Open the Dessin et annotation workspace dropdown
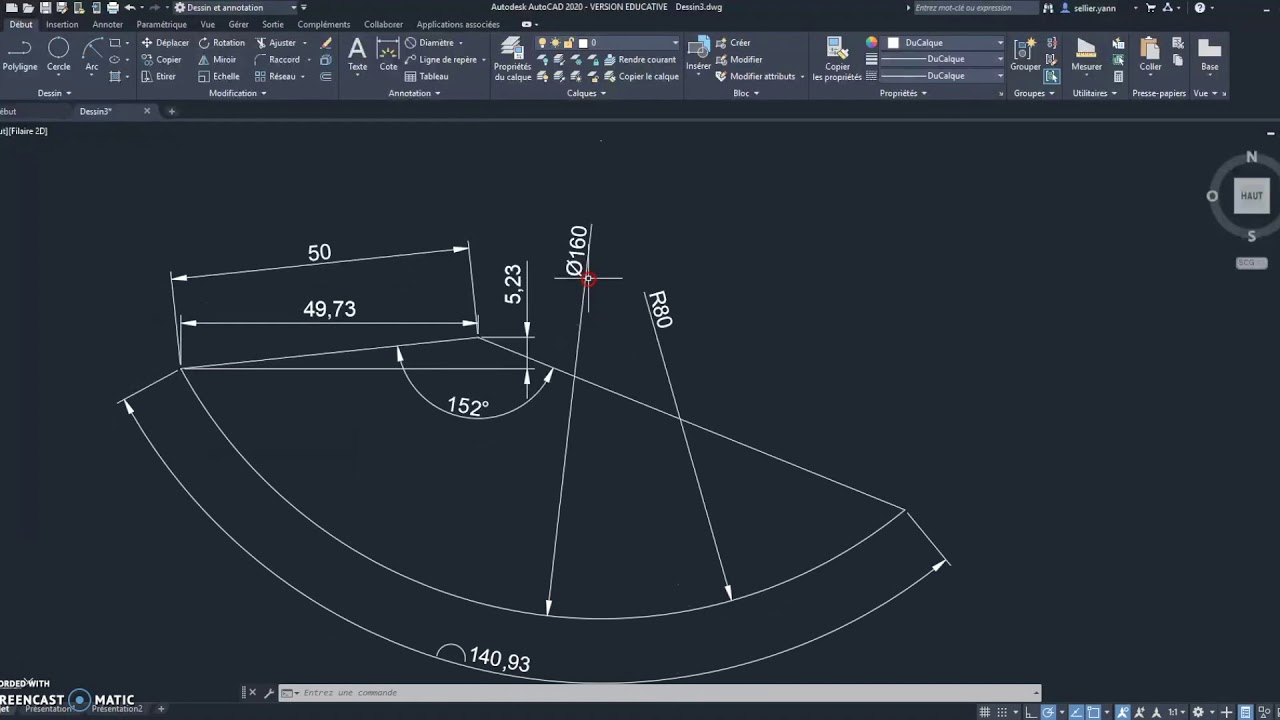The height and width of the screenshot is (720, 1280). pyautogui.click(x=236, y=7)
